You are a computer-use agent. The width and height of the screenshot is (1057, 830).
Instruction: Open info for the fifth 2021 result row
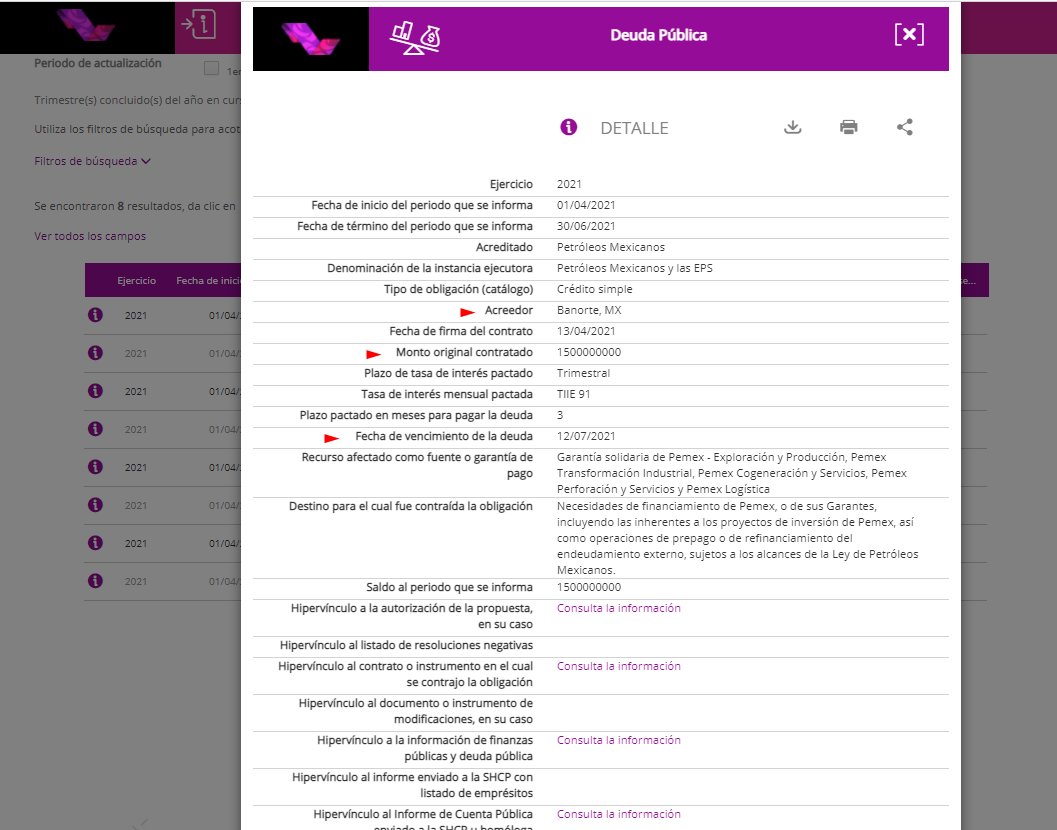point(95,467)
